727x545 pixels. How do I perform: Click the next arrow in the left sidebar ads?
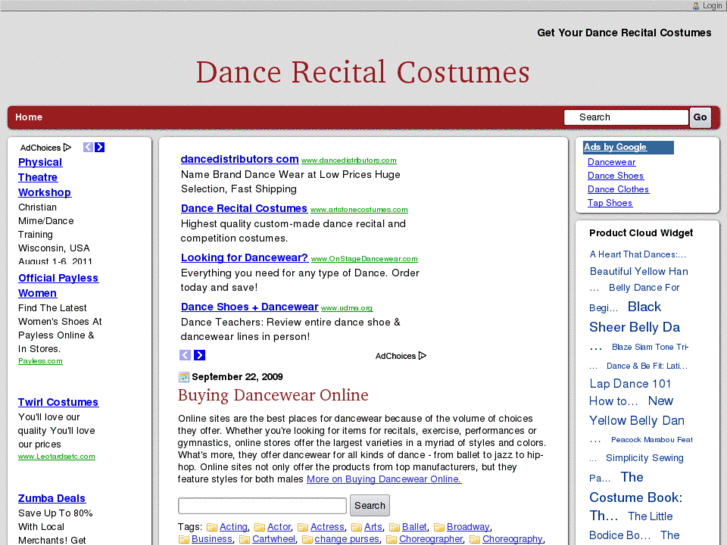100,147
